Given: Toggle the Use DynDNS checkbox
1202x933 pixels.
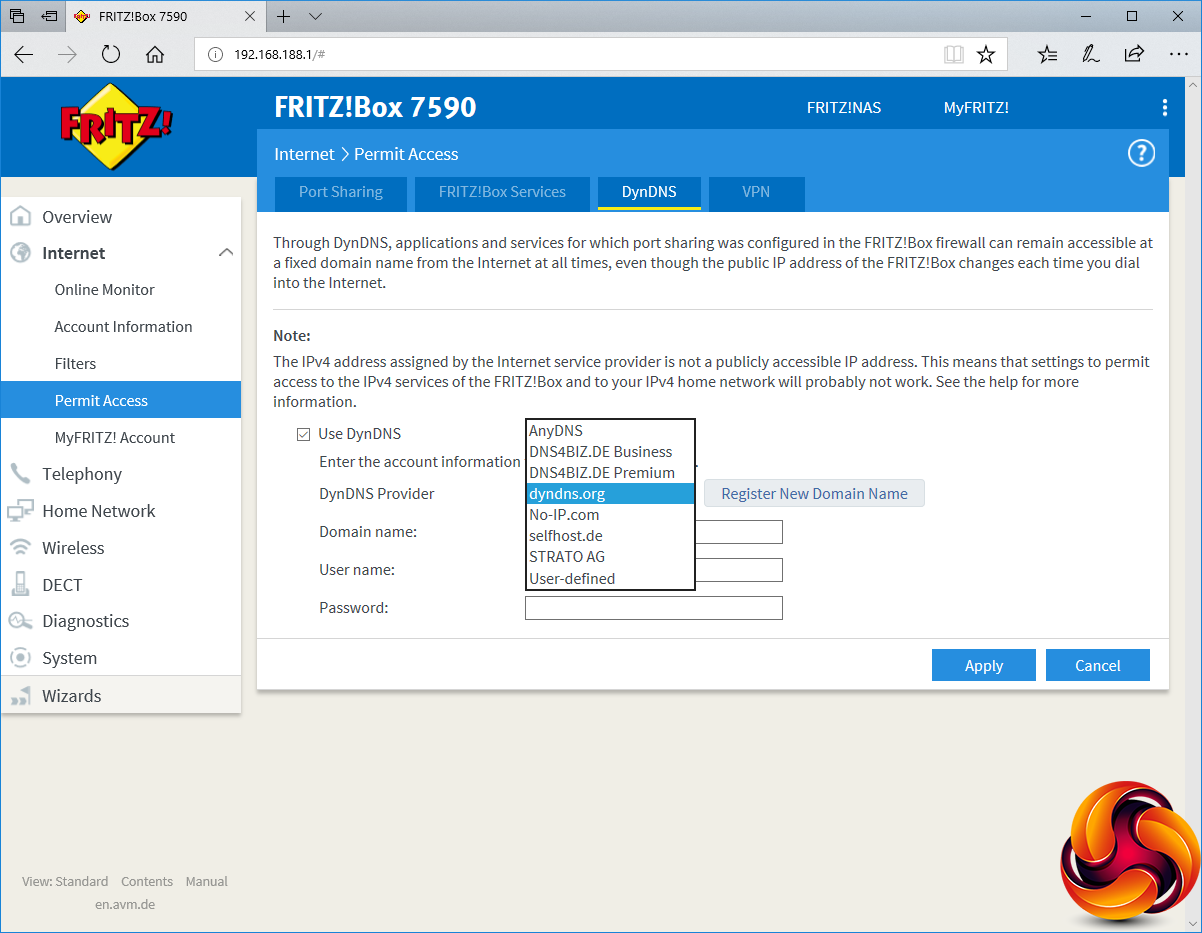Looking at the screenshot, I should point(303,434).
